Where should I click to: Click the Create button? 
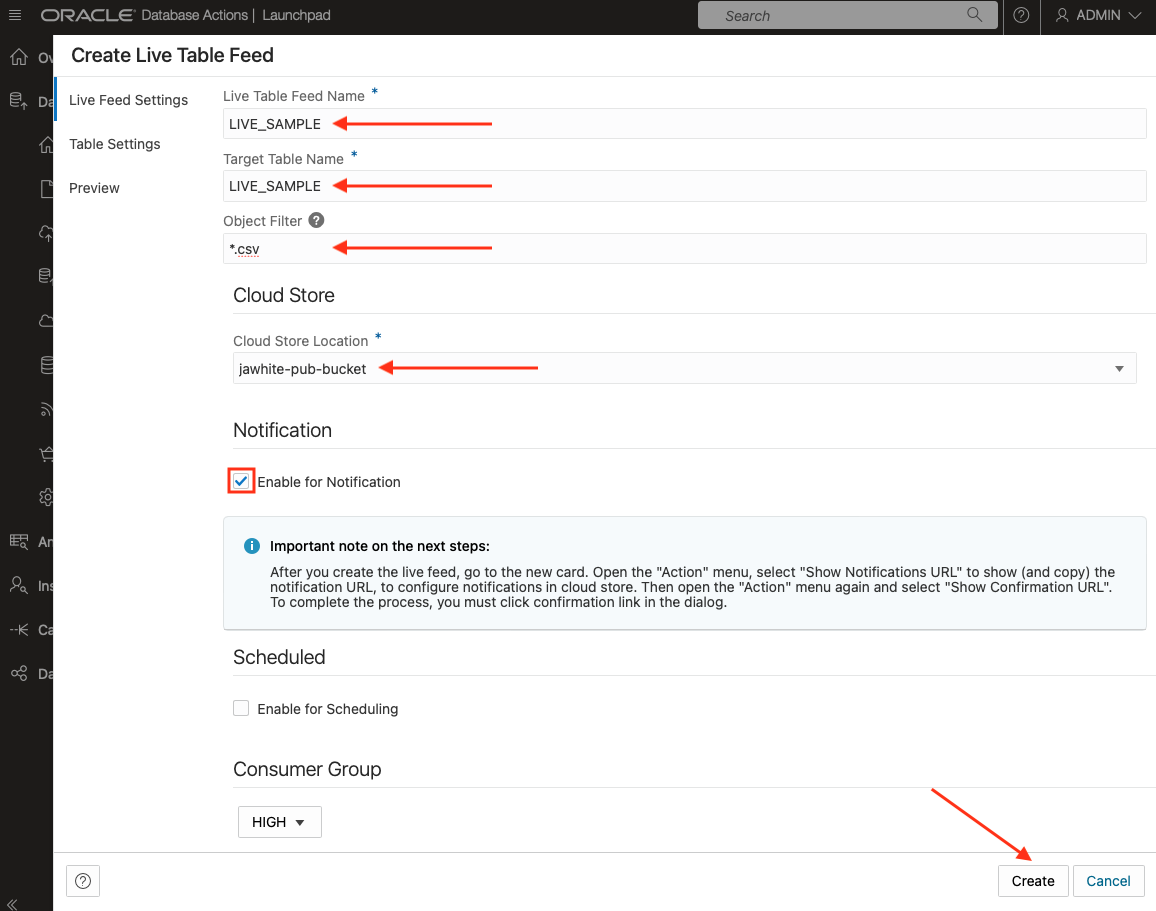coord(1033,880)
